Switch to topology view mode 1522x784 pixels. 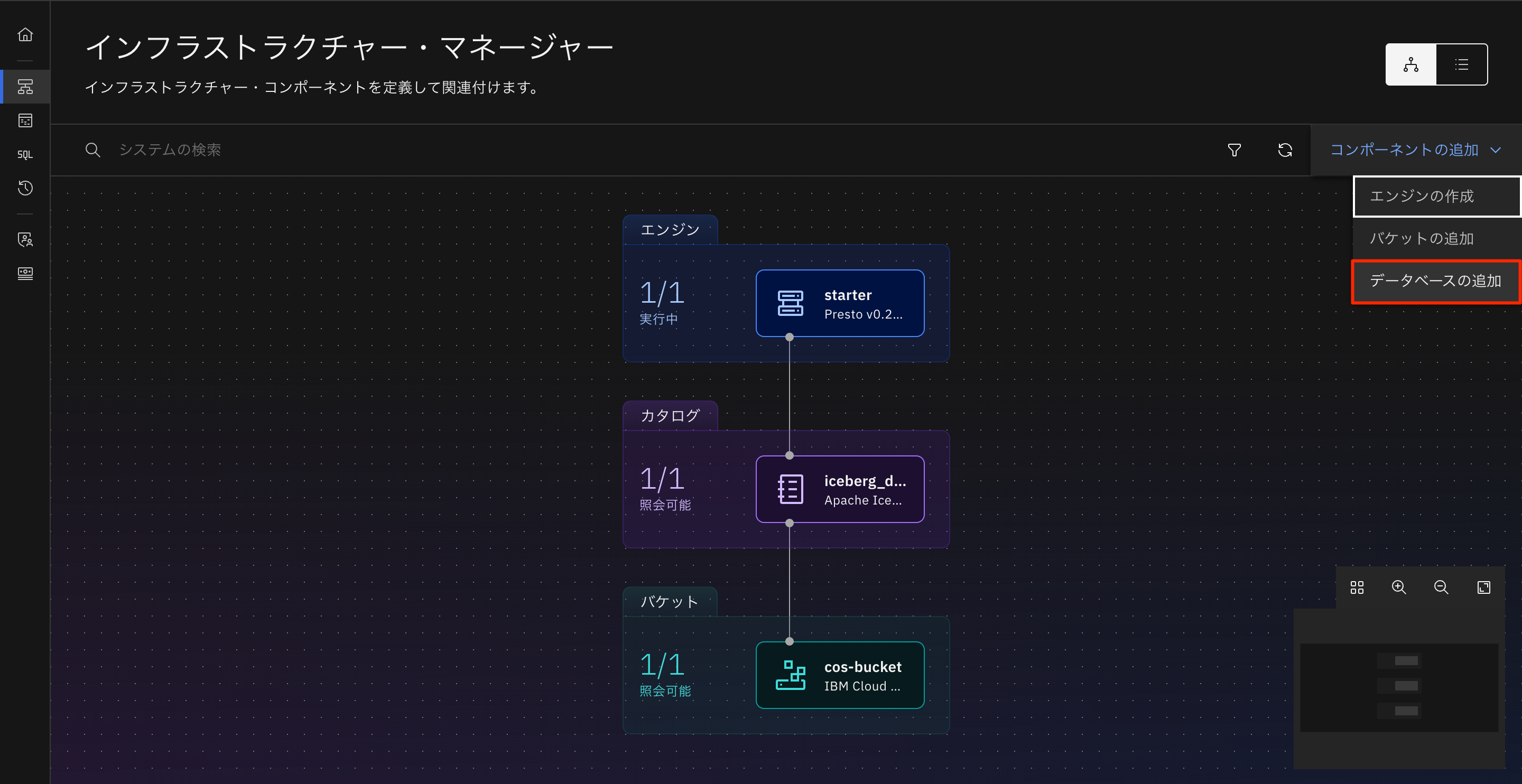click(x=1410, y=64)
